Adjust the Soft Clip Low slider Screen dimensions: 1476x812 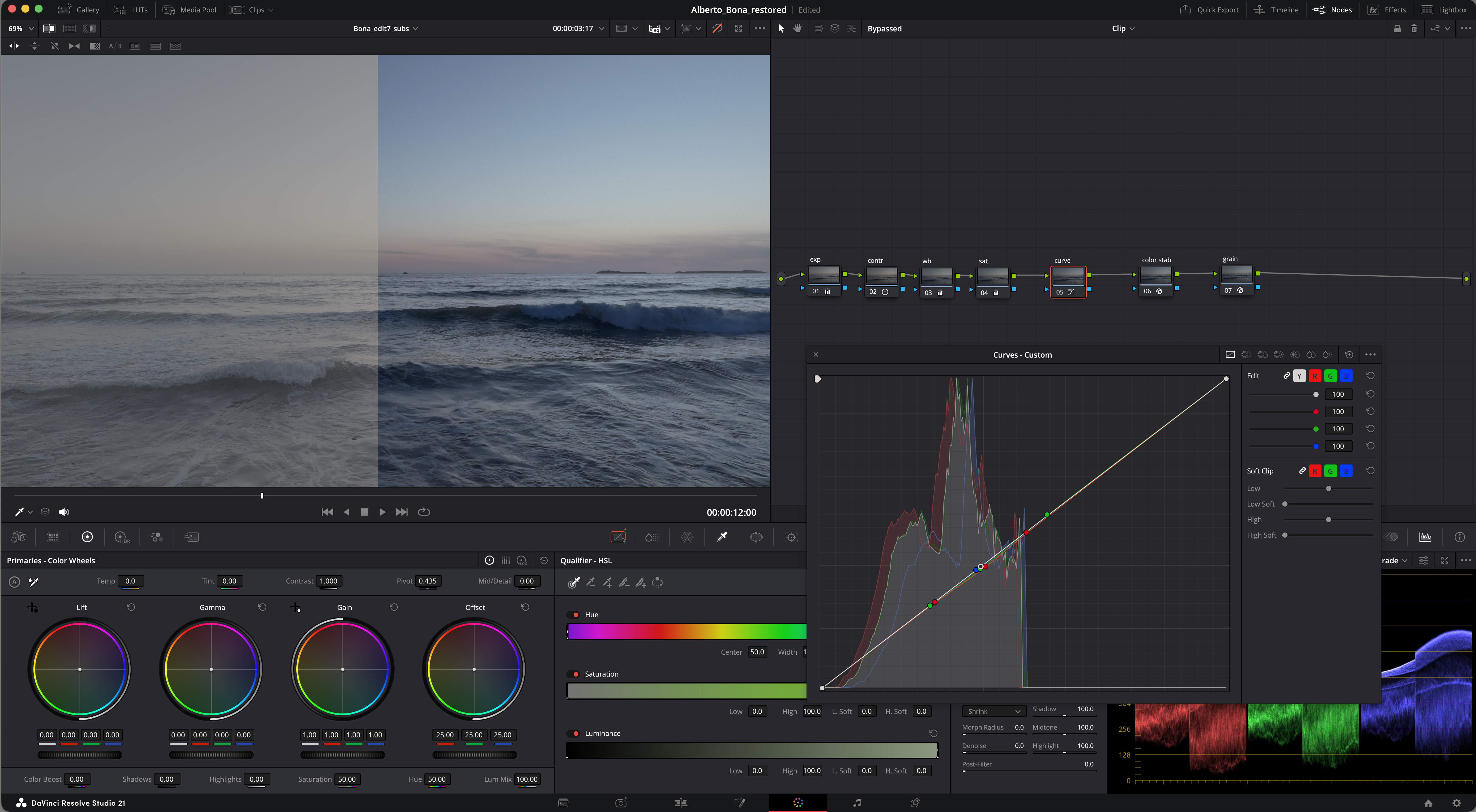[1328, 489]
